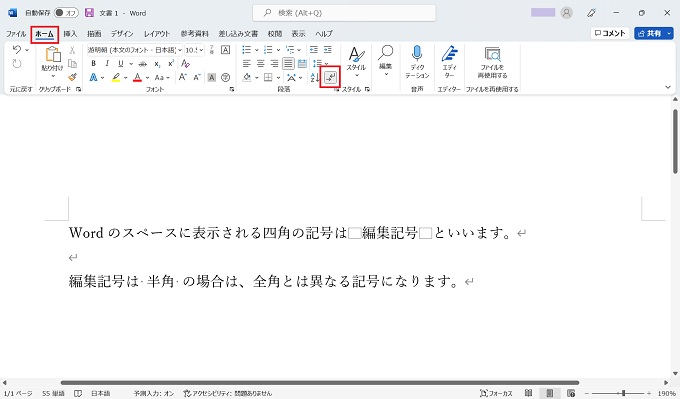Open the Font dialog launcher
This screenshot has width=680, height=399.
click(232, 89)
